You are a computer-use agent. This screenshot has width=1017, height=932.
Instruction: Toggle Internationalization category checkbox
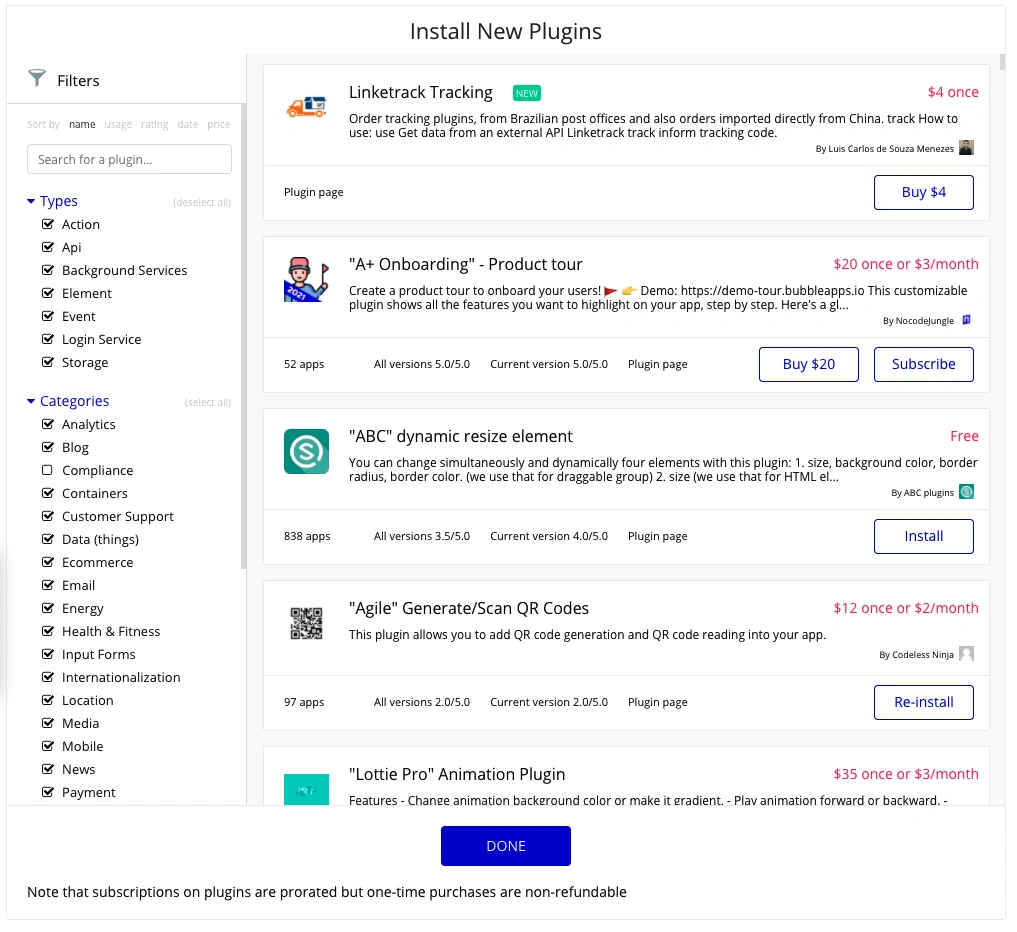click(x=47, y=678)
